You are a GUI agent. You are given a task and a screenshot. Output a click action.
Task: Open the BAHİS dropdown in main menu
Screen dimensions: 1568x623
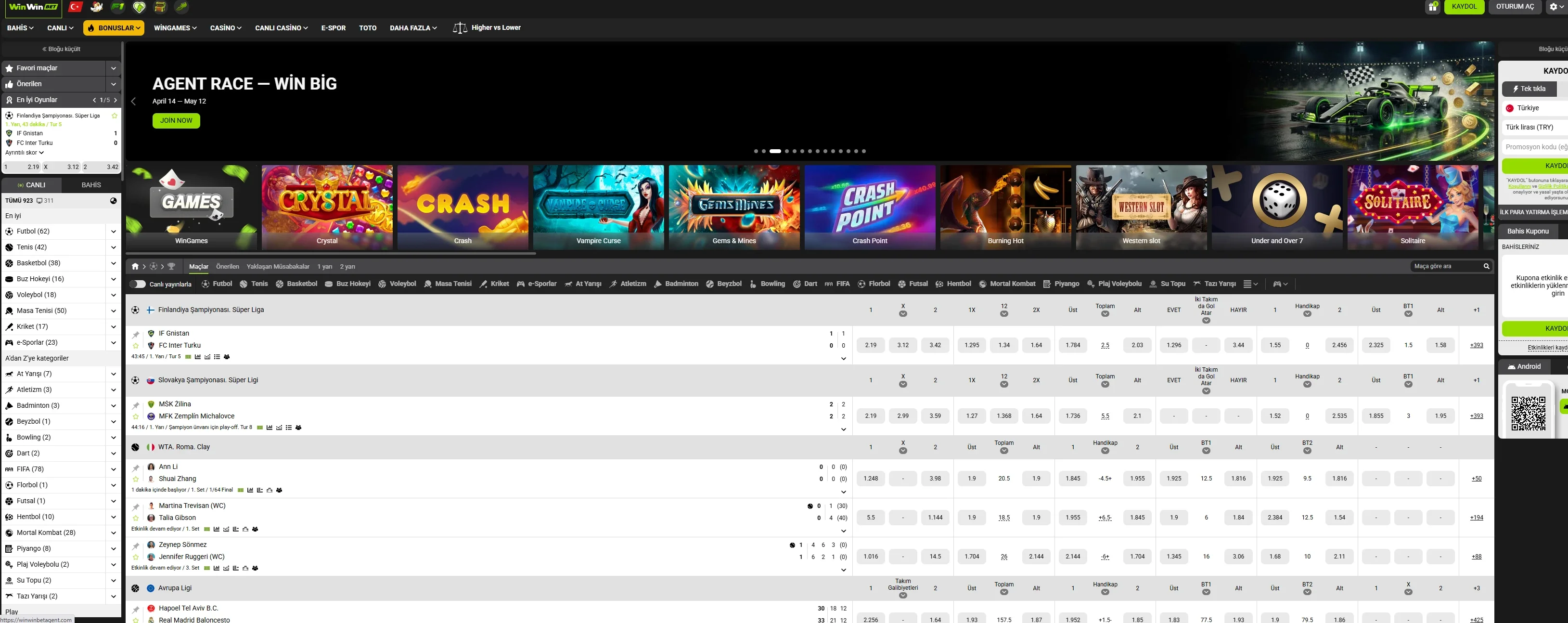tap(20, 28)
